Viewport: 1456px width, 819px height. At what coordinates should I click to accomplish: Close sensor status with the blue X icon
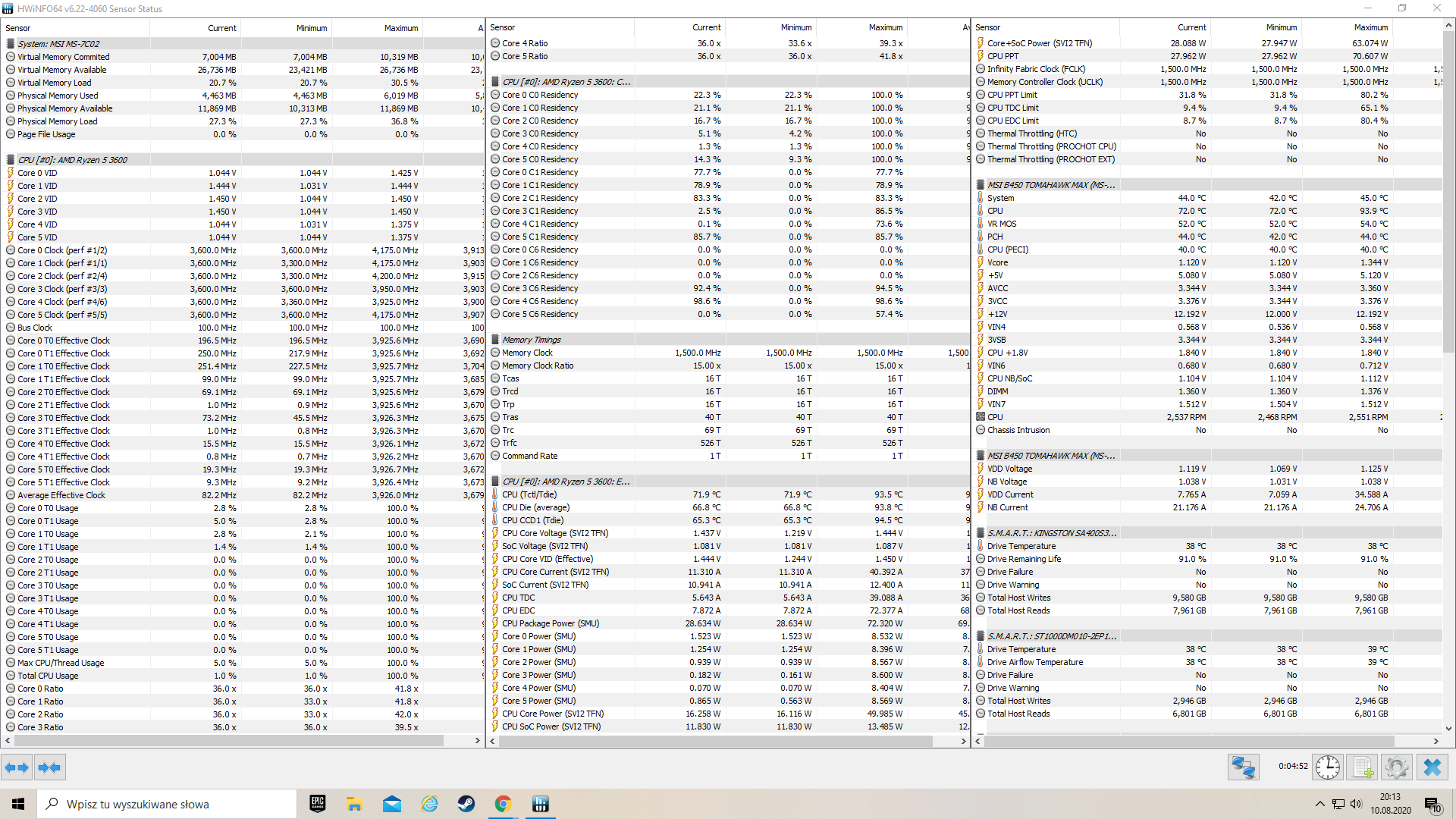(x=1432, y=767)
